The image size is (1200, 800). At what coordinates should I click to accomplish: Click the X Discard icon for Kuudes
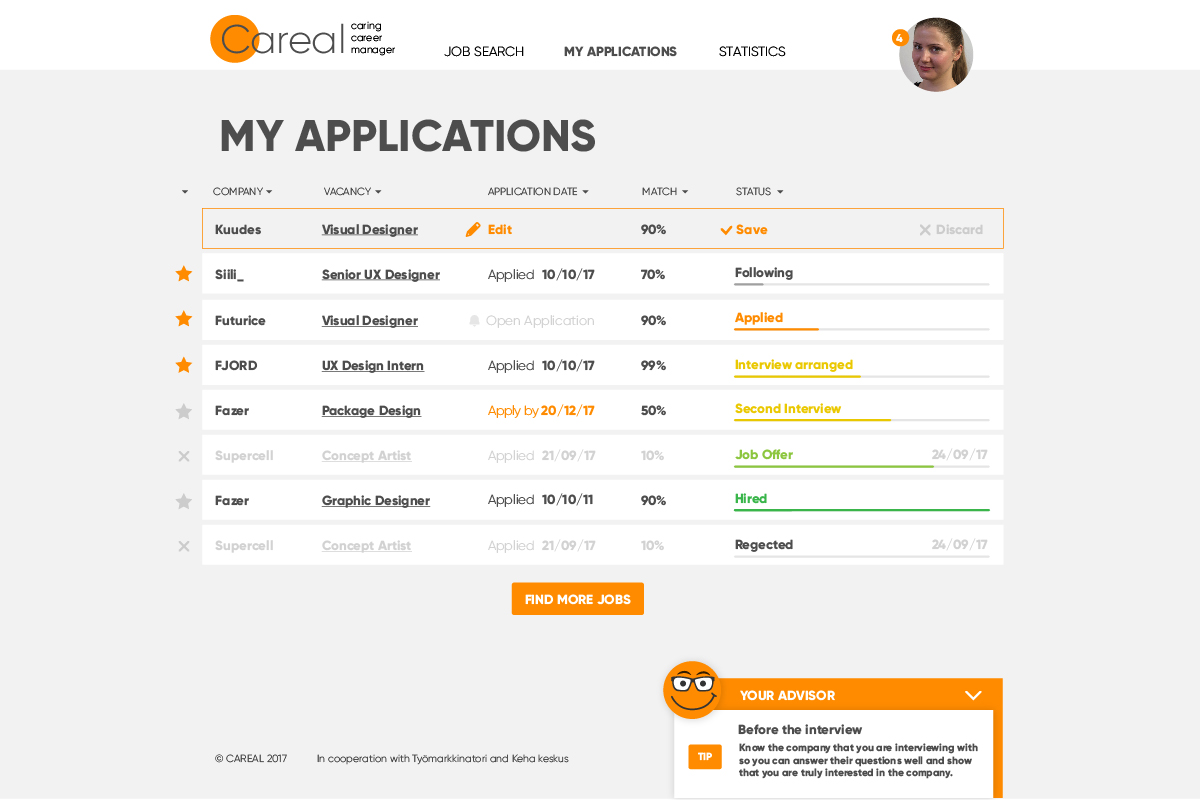point(925,230)
